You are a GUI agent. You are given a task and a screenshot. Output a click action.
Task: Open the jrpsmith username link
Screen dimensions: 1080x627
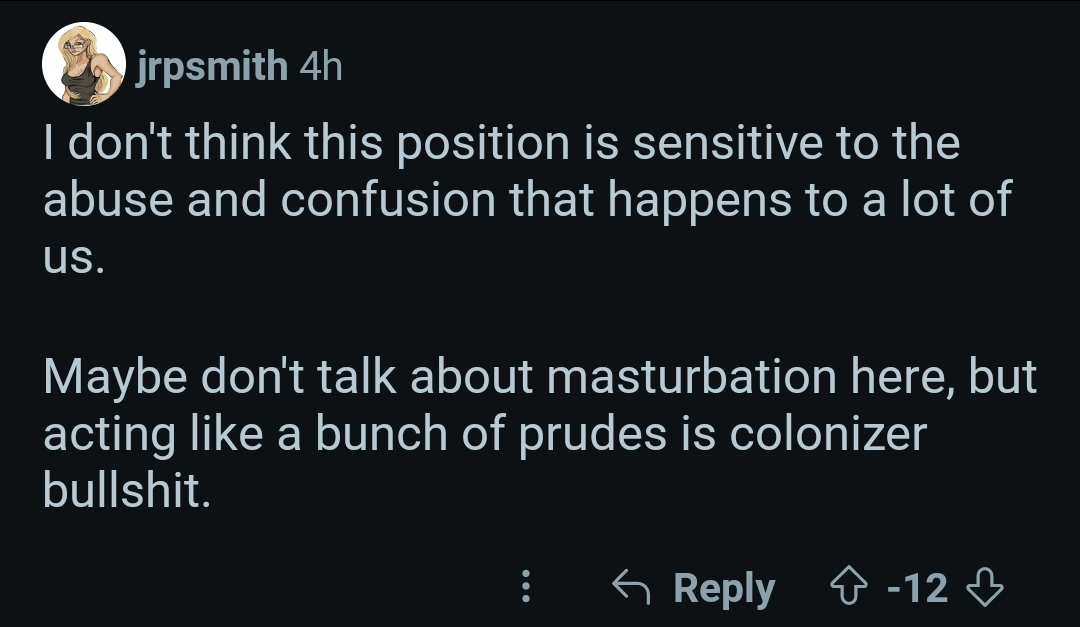pyautogui.click(x=211, y=67)
